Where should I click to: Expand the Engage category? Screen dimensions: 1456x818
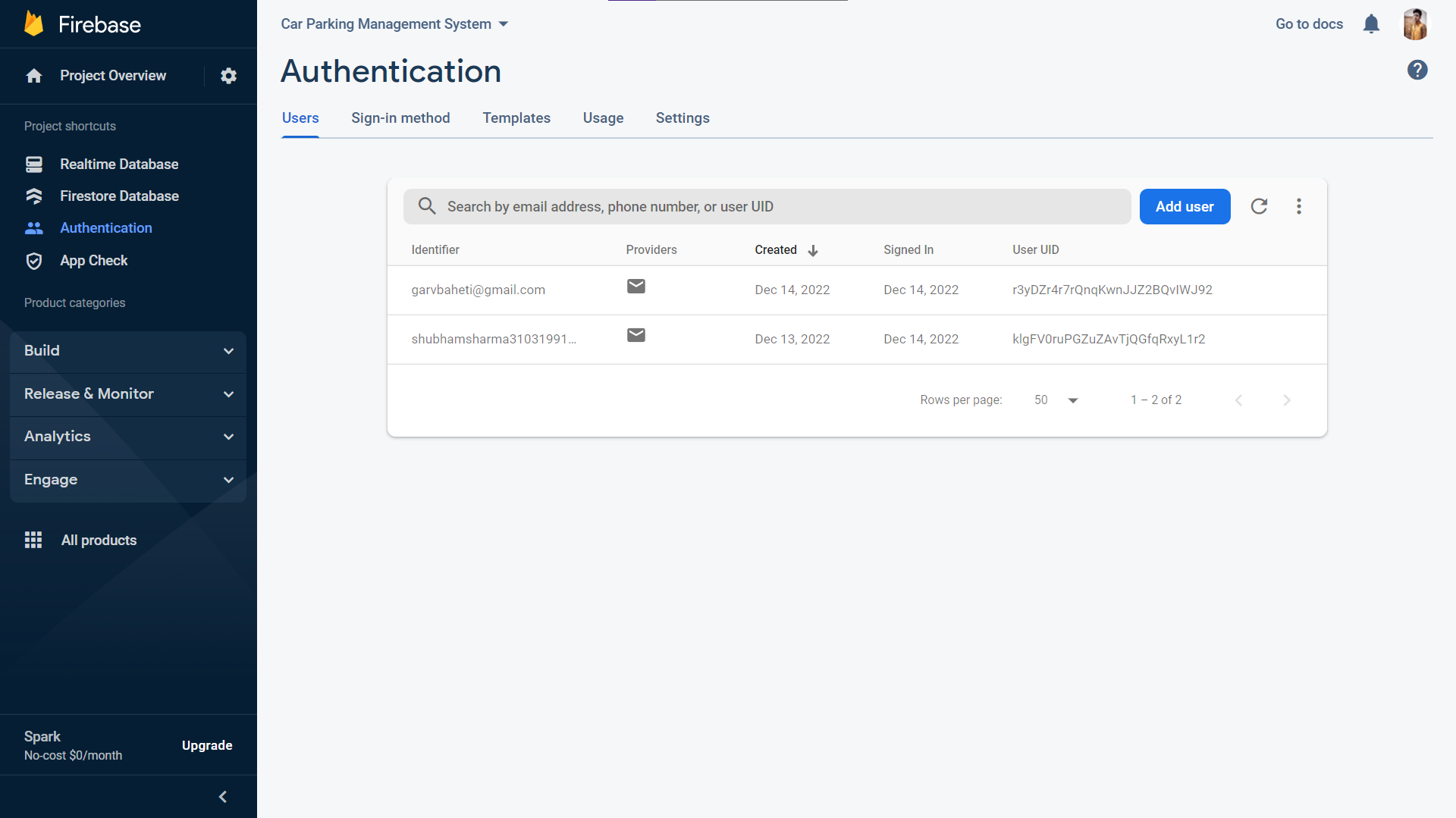click(128, 480)
